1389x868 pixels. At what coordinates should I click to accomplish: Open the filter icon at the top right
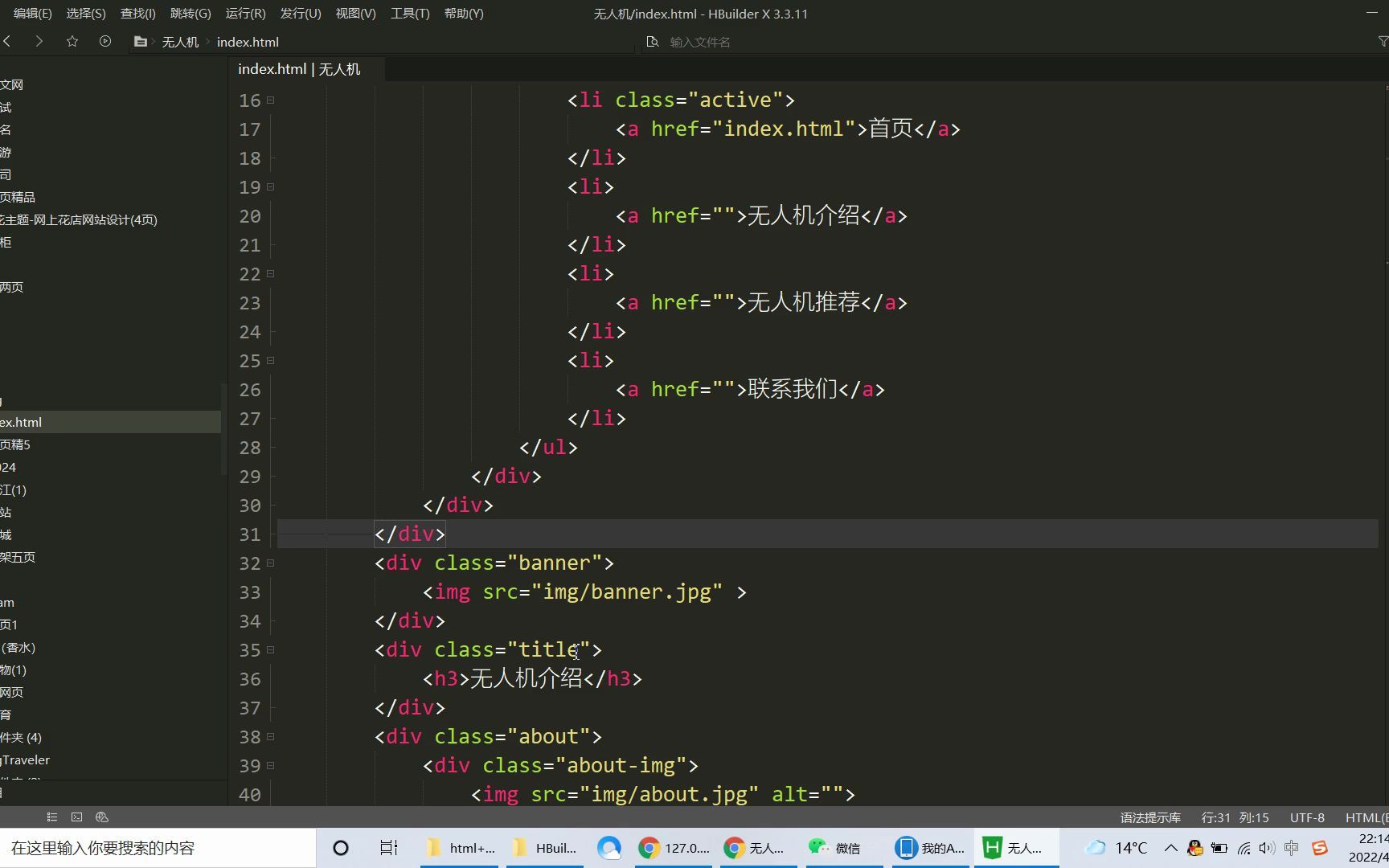click(x=1383, y=42)
